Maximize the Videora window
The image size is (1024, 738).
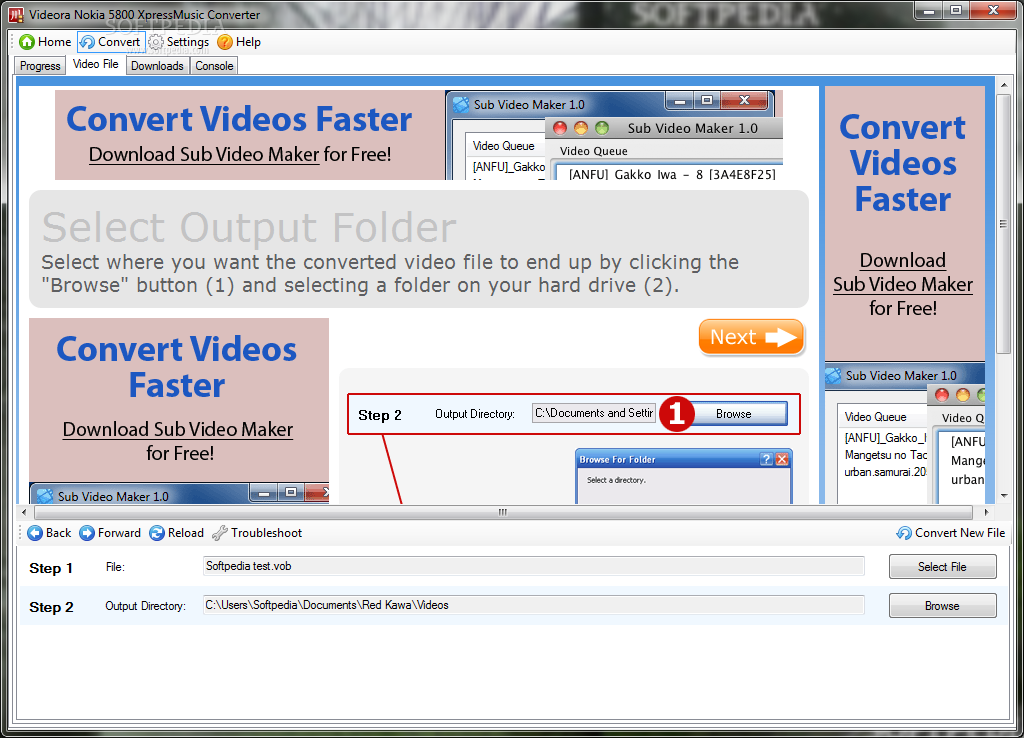click(956, 10)
